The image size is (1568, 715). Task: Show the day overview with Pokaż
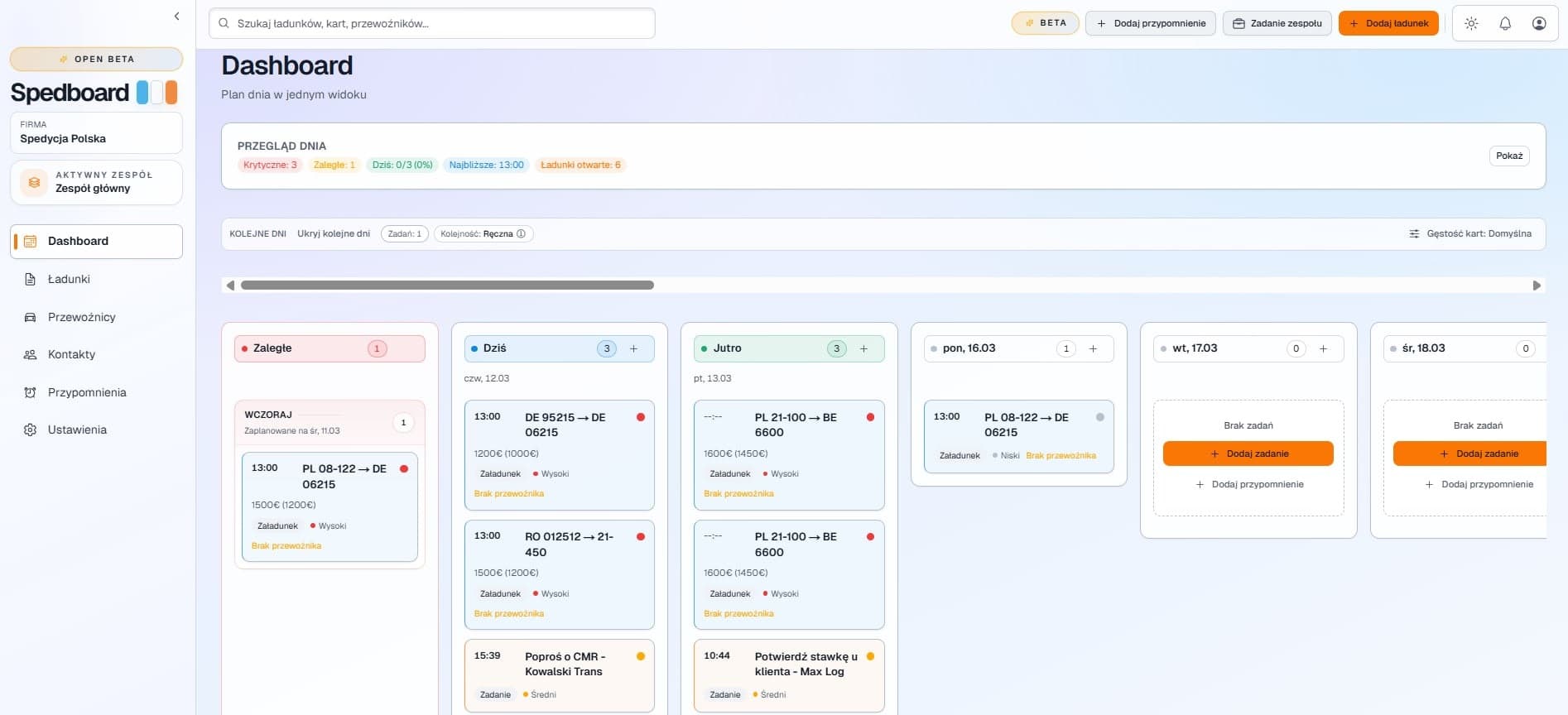click(x=1508, y=156)
